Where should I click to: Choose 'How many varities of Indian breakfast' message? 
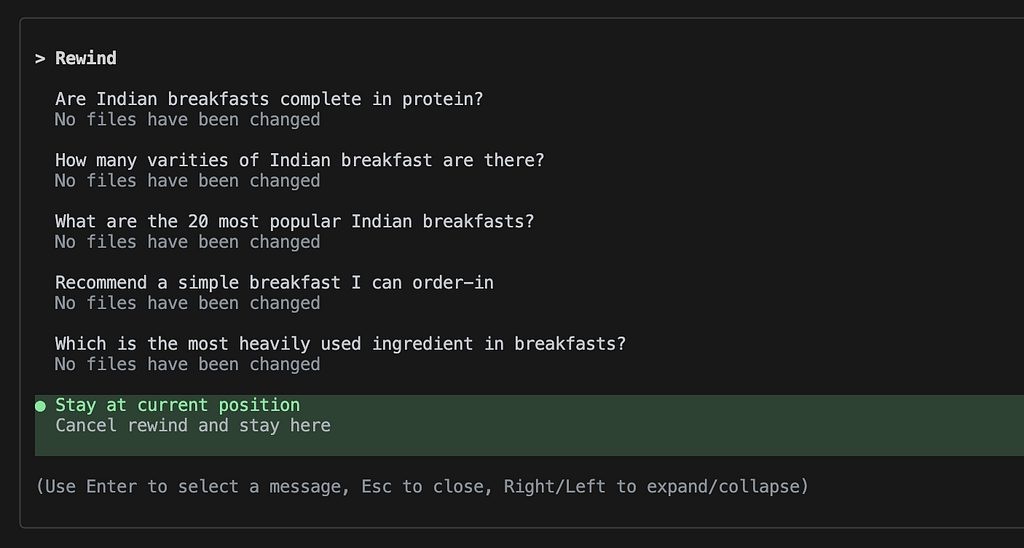pos(300,160)
